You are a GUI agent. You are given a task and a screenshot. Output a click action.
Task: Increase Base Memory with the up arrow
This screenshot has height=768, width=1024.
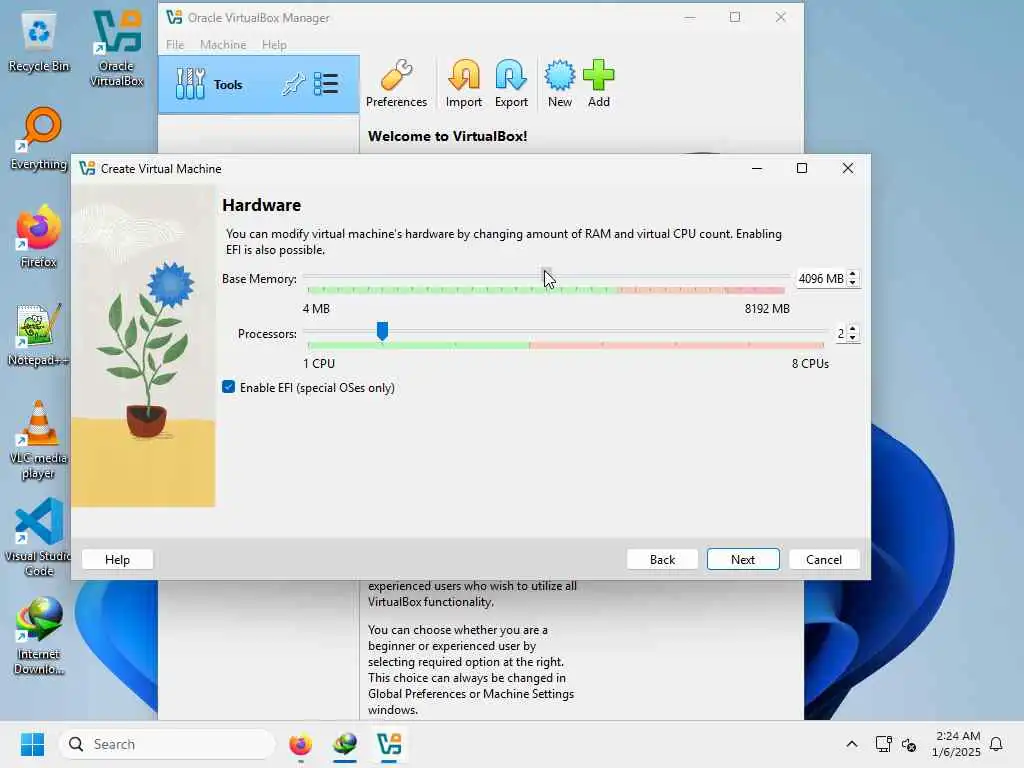click(852, 274)
